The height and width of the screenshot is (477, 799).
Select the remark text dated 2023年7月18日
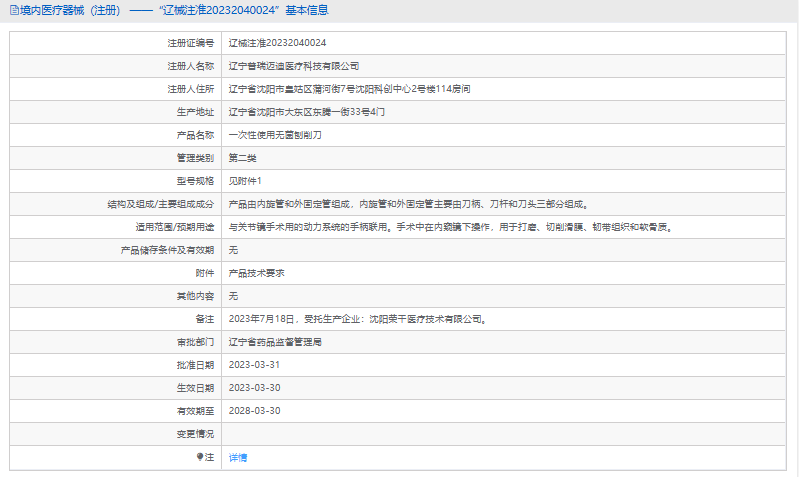[359, 319]
